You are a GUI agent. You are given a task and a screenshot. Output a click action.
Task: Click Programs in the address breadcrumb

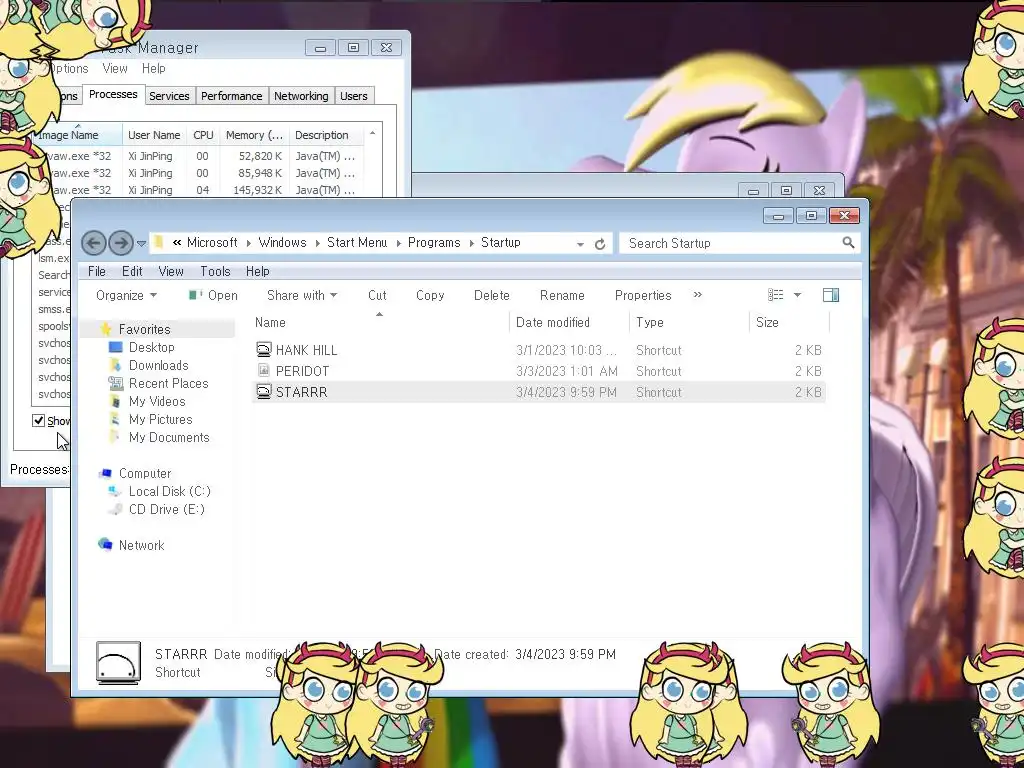click(434, 242)
